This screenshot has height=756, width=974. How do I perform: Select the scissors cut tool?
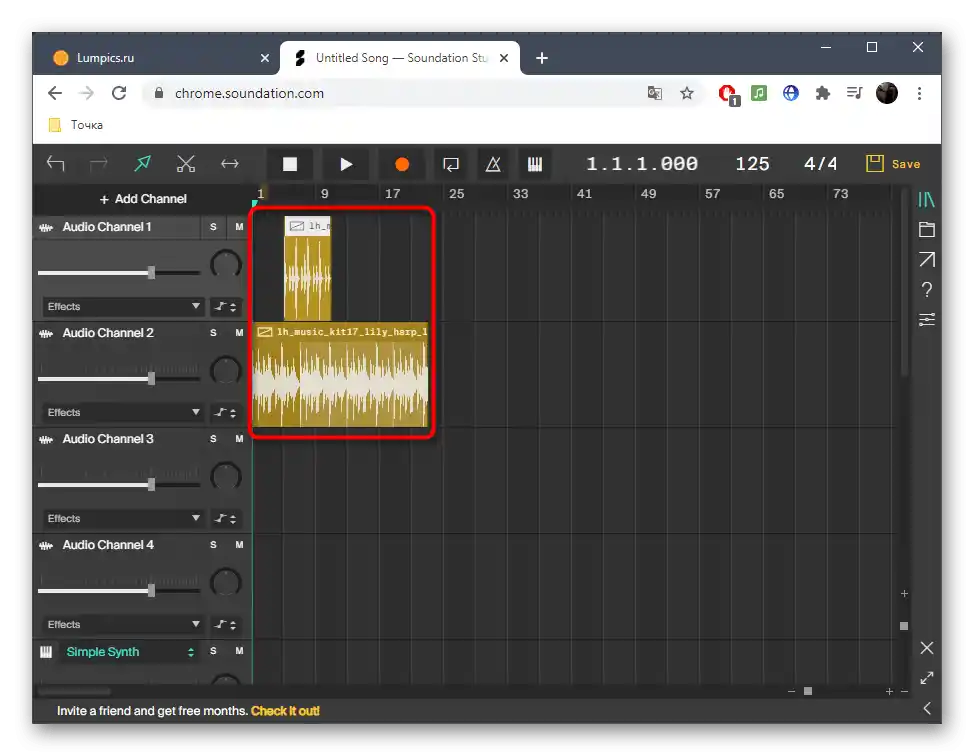coord(186,164)
